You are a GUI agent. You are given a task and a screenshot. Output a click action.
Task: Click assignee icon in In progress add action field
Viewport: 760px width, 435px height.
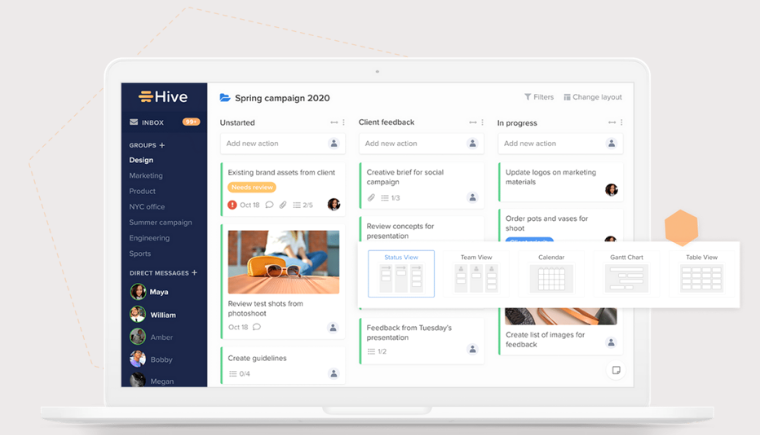(x=611, y=143)
